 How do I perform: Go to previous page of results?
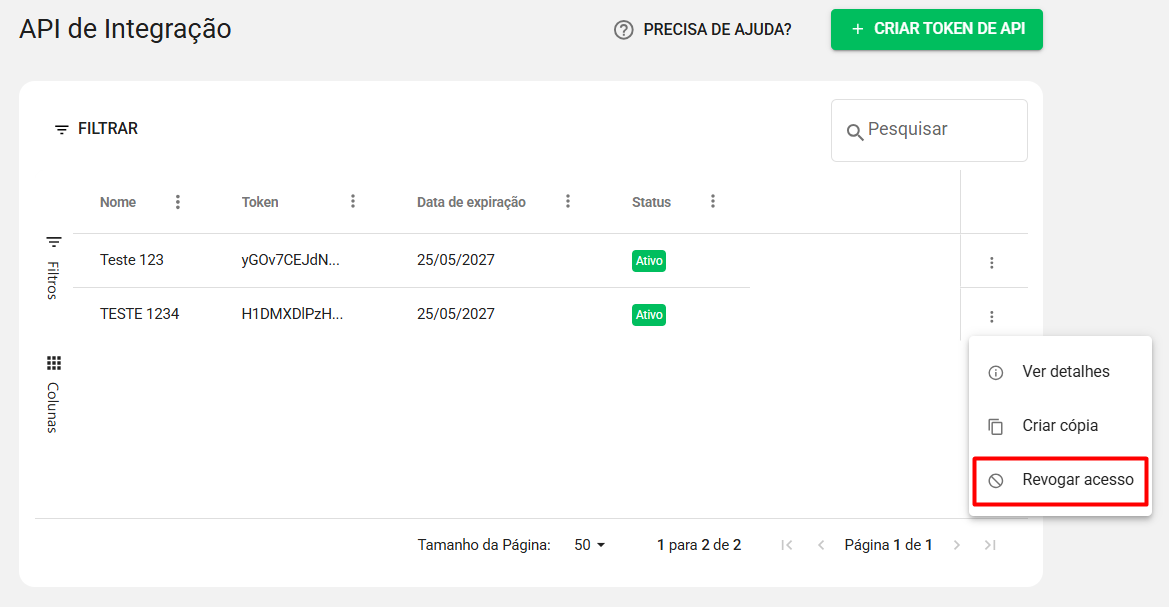point(821,545)
